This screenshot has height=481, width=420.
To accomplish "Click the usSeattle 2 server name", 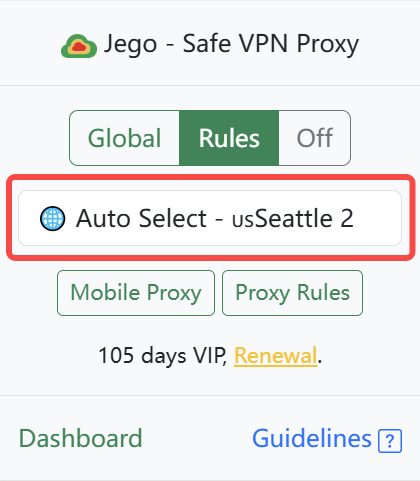I will 293,218.
